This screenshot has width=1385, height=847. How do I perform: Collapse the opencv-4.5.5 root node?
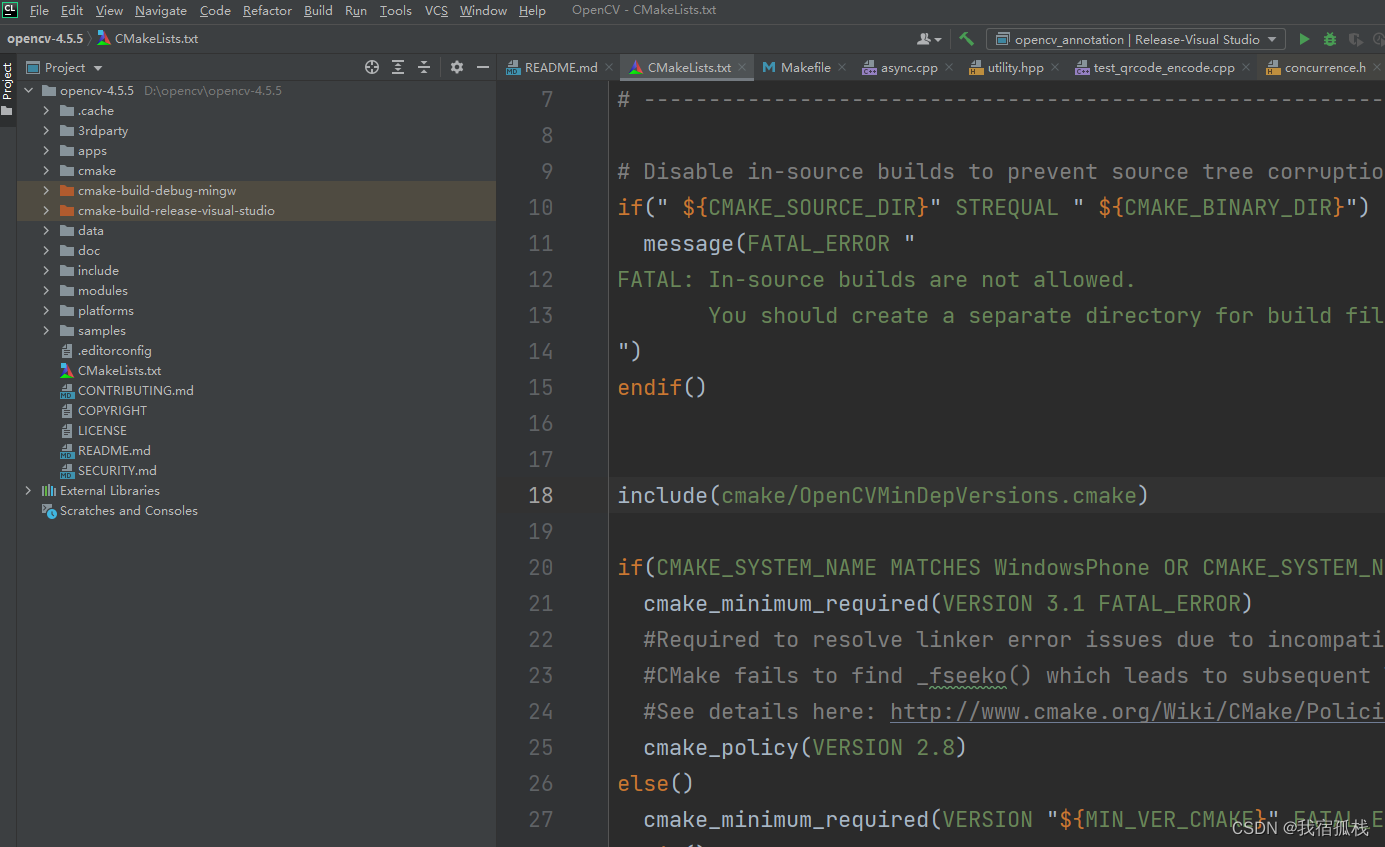point(28,91)
